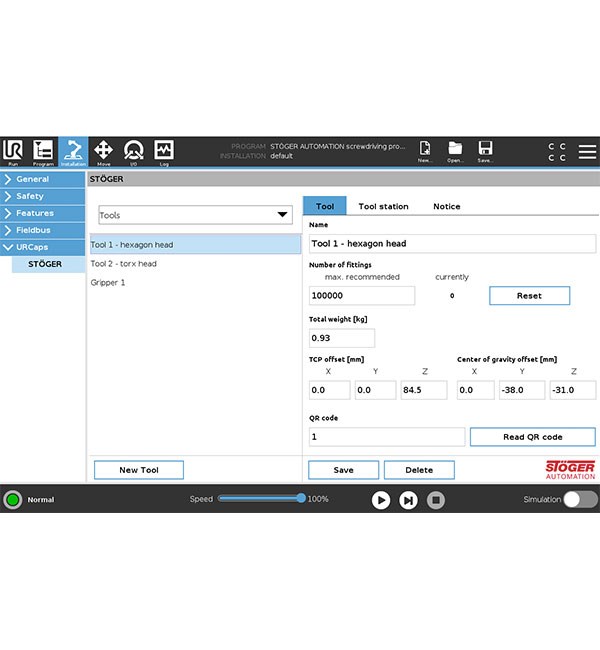Viewport: 600px width, 650px height.
Task: Click the 100% speed value
Action: pyautogui.click(x=318, y=499)
